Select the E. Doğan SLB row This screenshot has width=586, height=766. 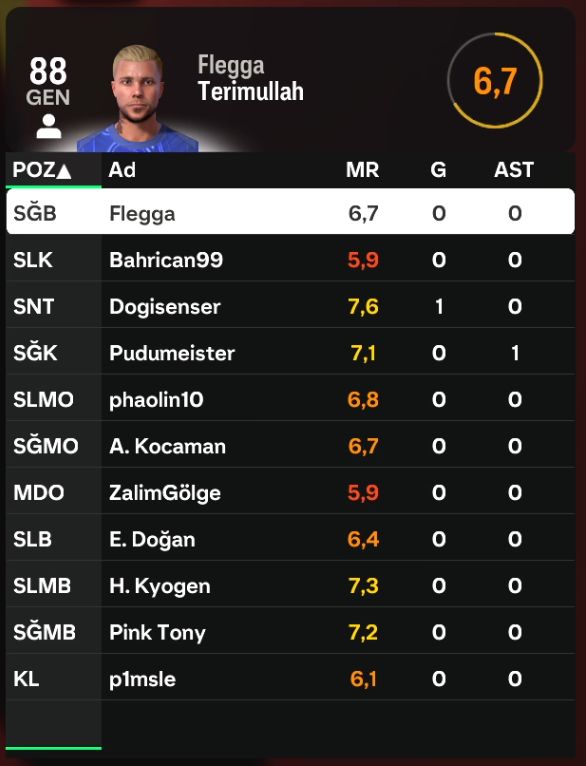coord(291,538)
